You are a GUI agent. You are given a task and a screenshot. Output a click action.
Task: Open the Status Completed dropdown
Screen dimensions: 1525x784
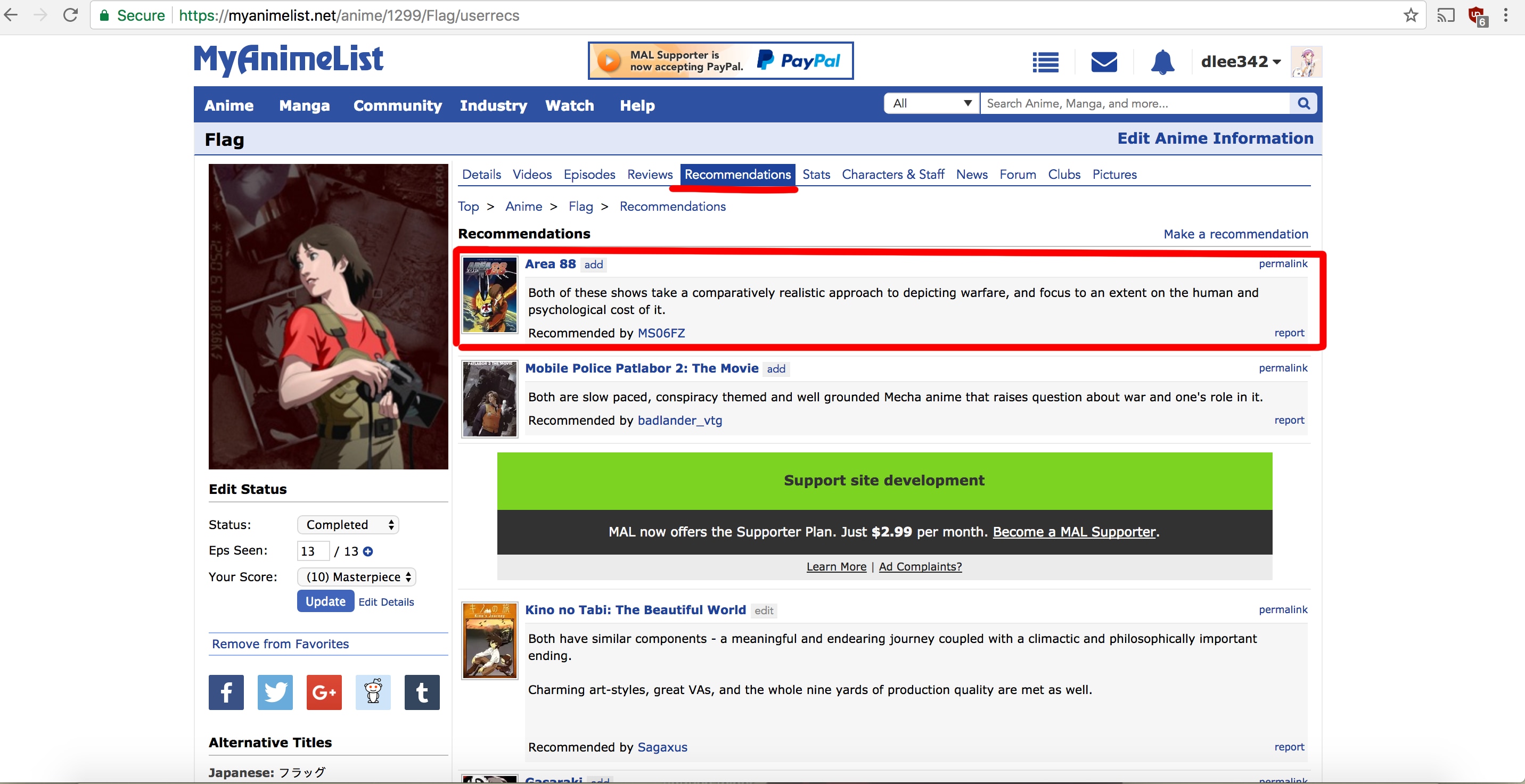point(348,525)
